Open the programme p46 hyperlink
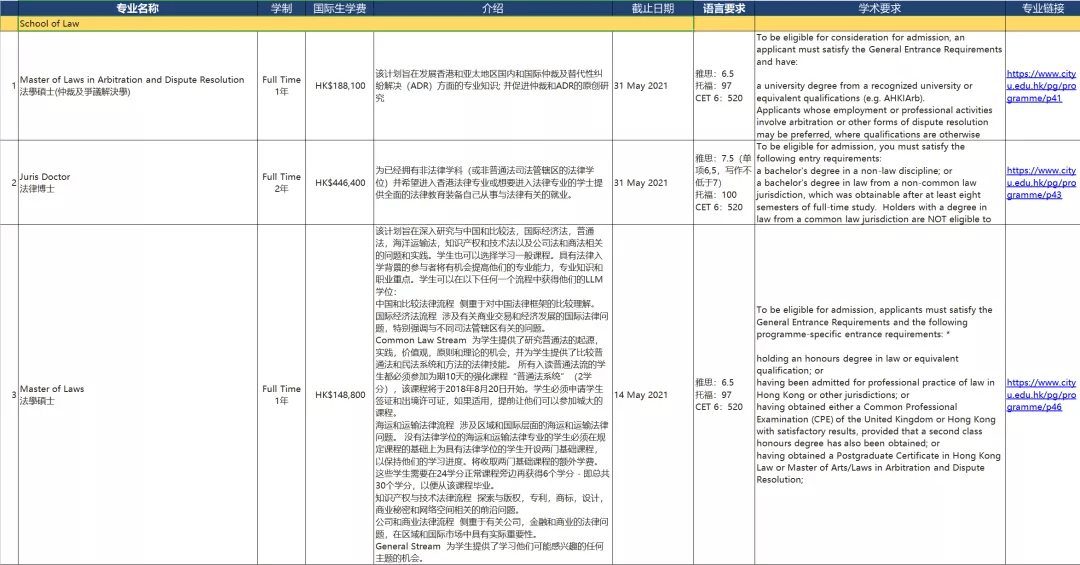The height and width of the screenshot is (565, 1080). click(x=1041, y=395)
